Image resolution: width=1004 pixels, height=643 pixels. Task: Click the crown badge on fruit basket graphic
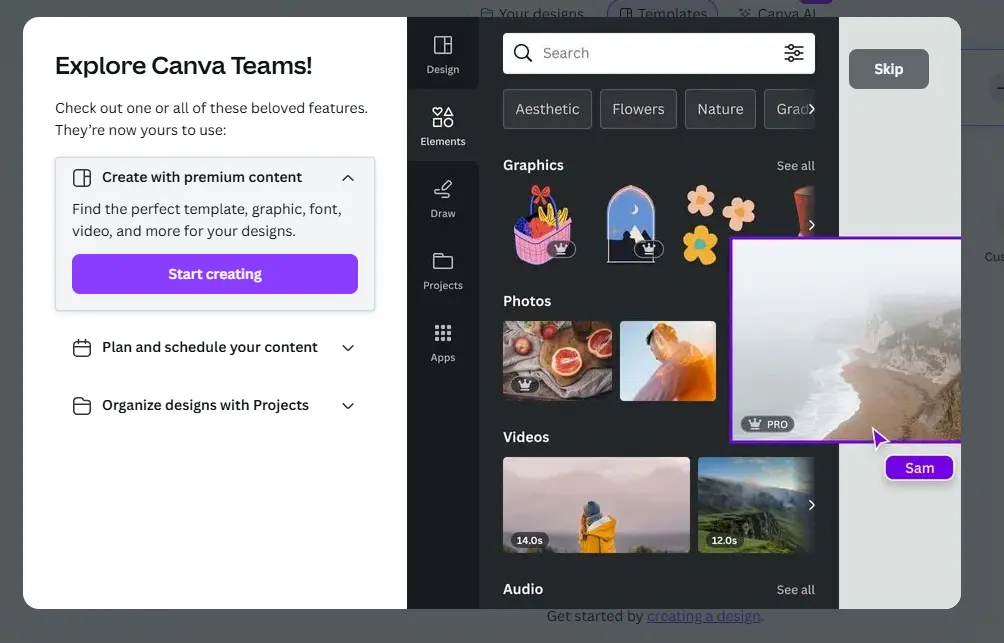point(561,248)
